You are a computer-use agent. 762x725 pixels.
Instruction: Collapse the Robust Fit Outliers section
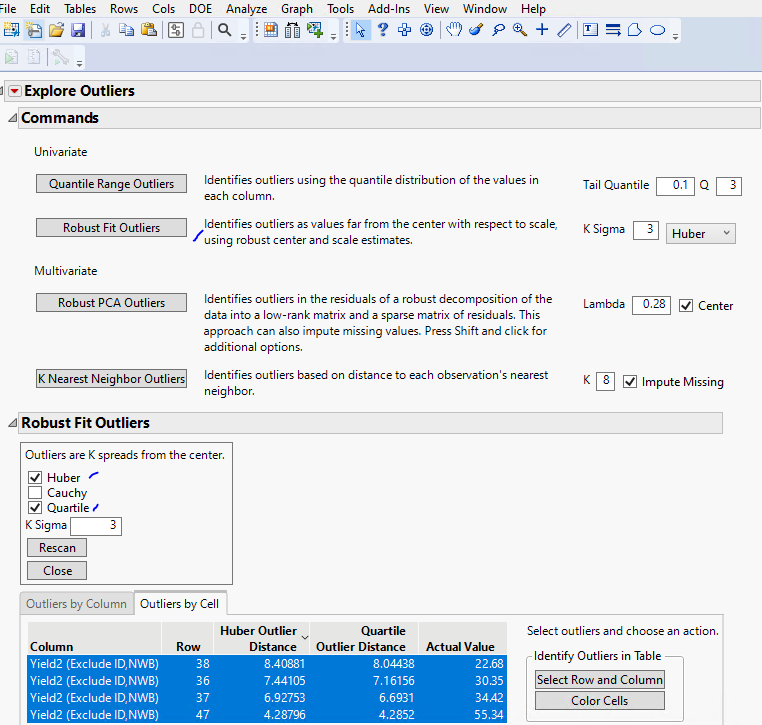pos(13,423)
